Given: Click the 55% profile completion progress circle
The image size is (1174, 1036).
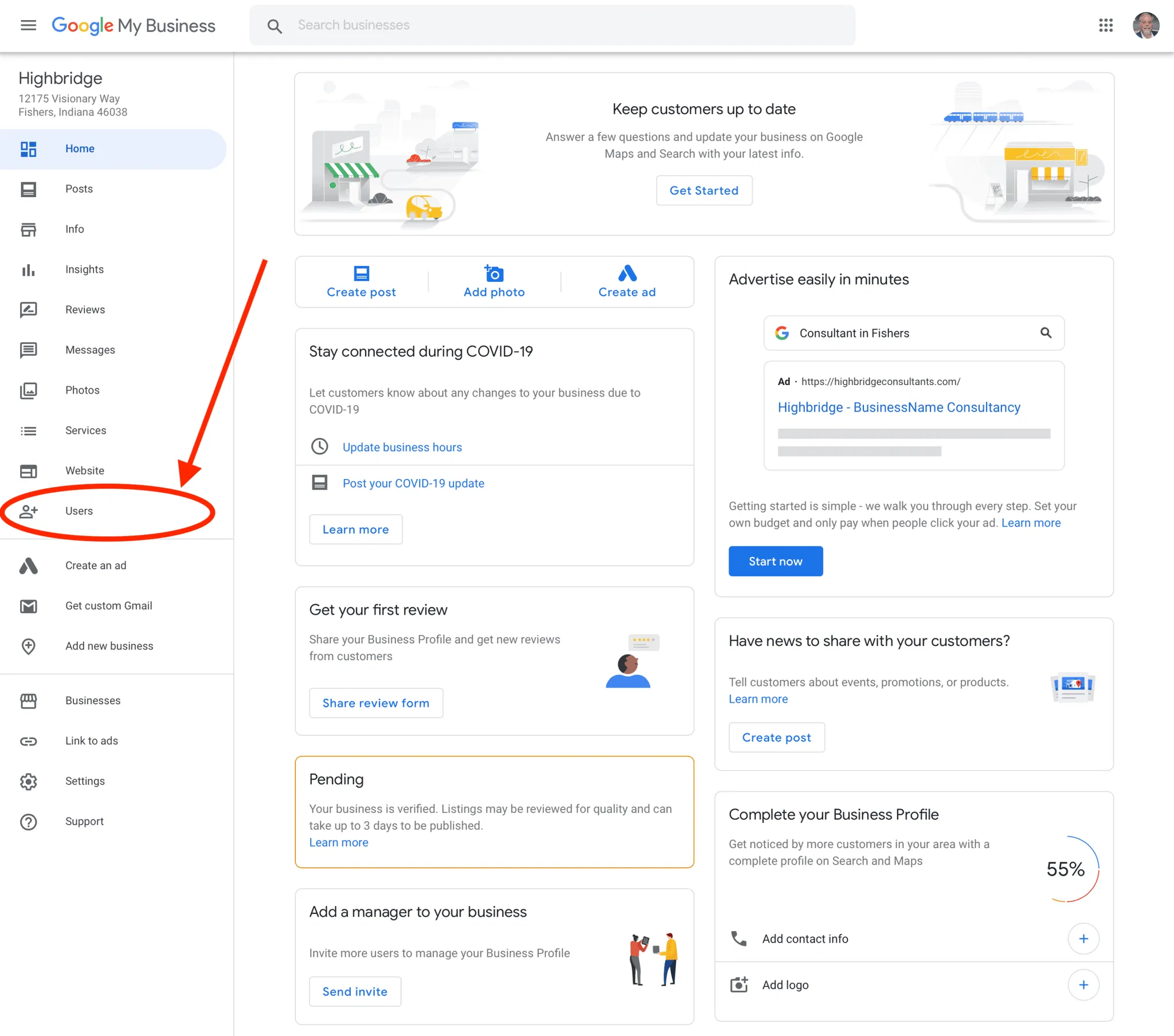Looking at the screenshot, I should click(x=1066, y=869).
